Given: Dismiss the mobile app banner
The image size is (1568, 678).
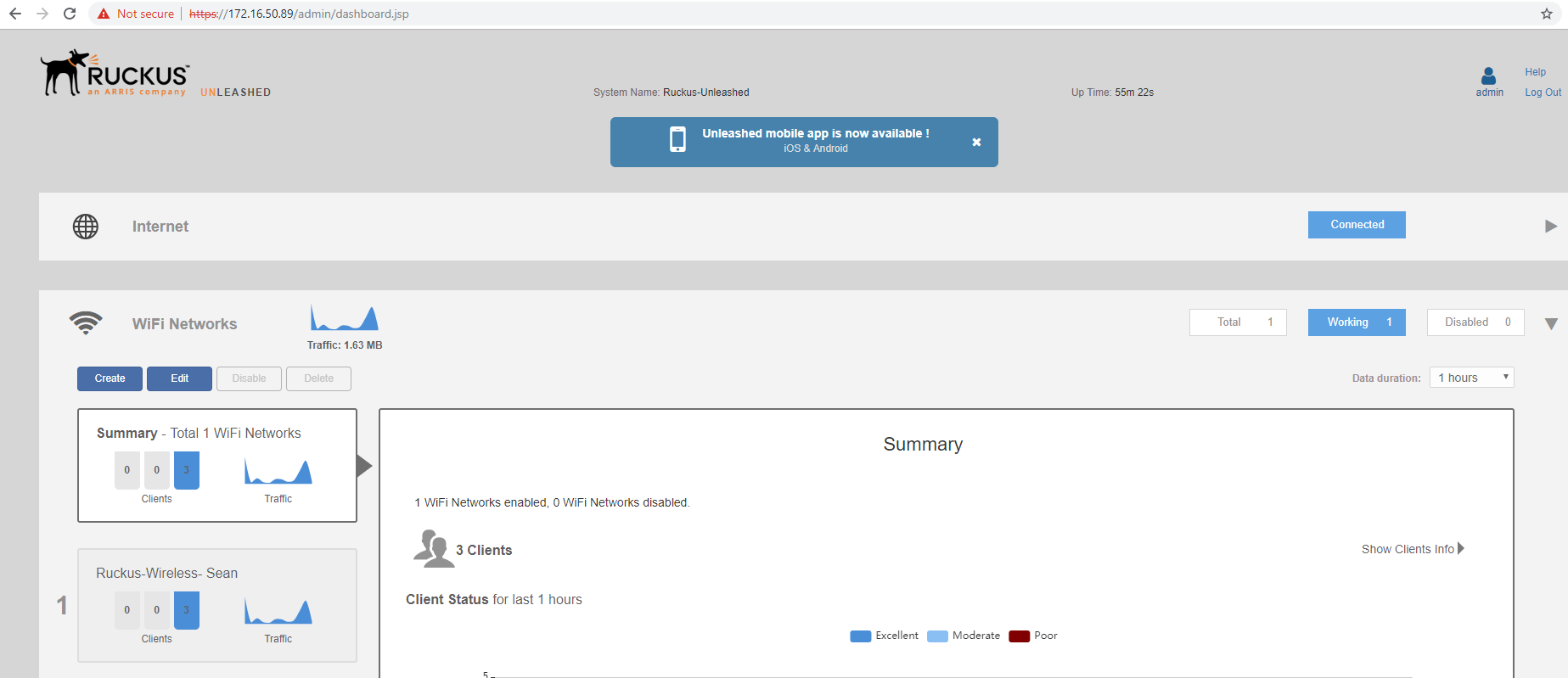Looking at the screenshot, I should click(x=976, y=142).
